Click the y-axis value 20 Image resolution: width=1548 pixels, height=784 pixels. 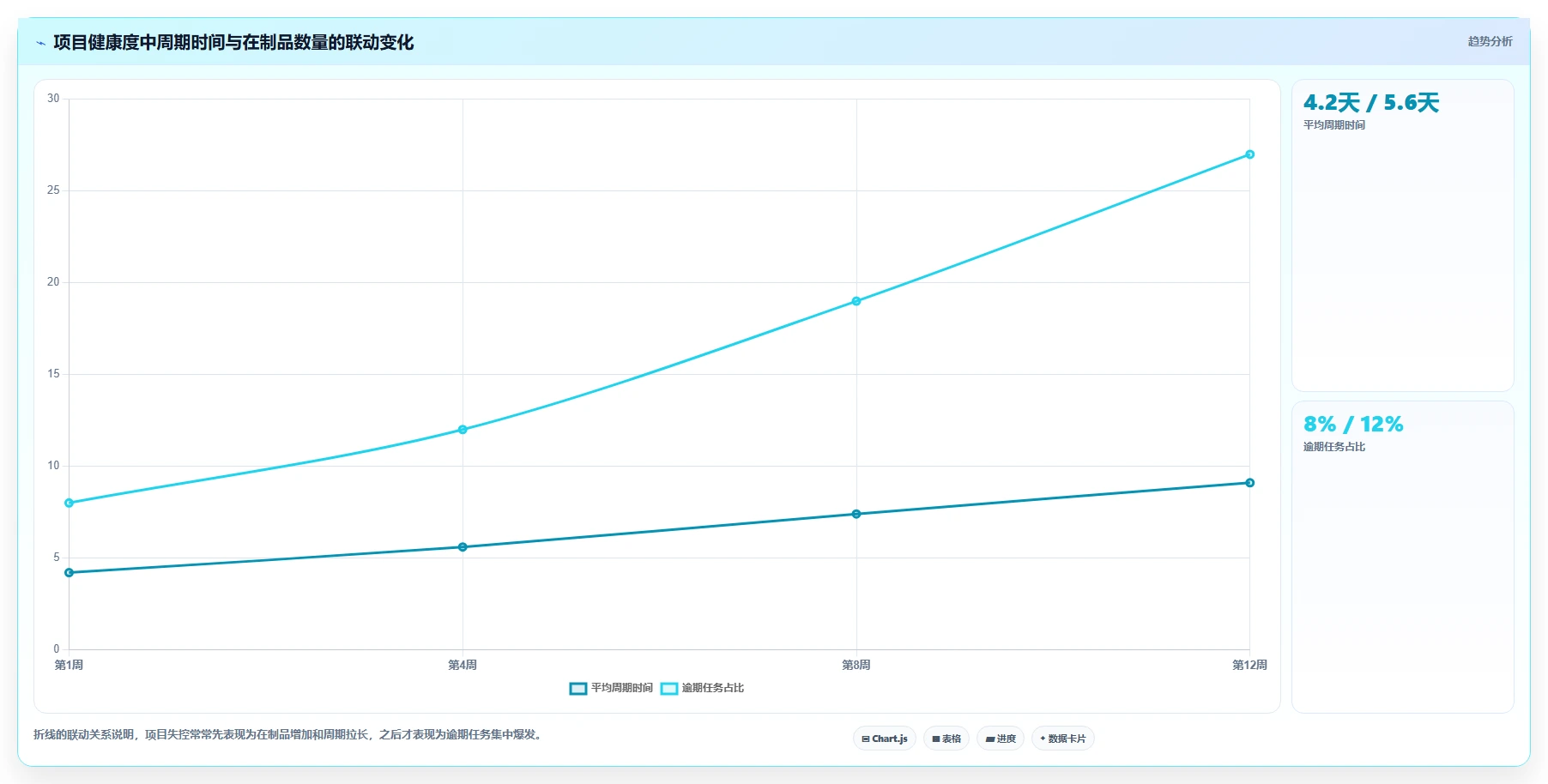point(53,282)
